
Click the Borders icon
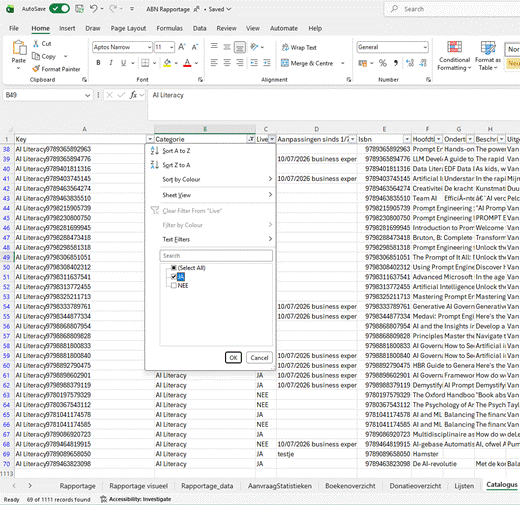(145, 63)
